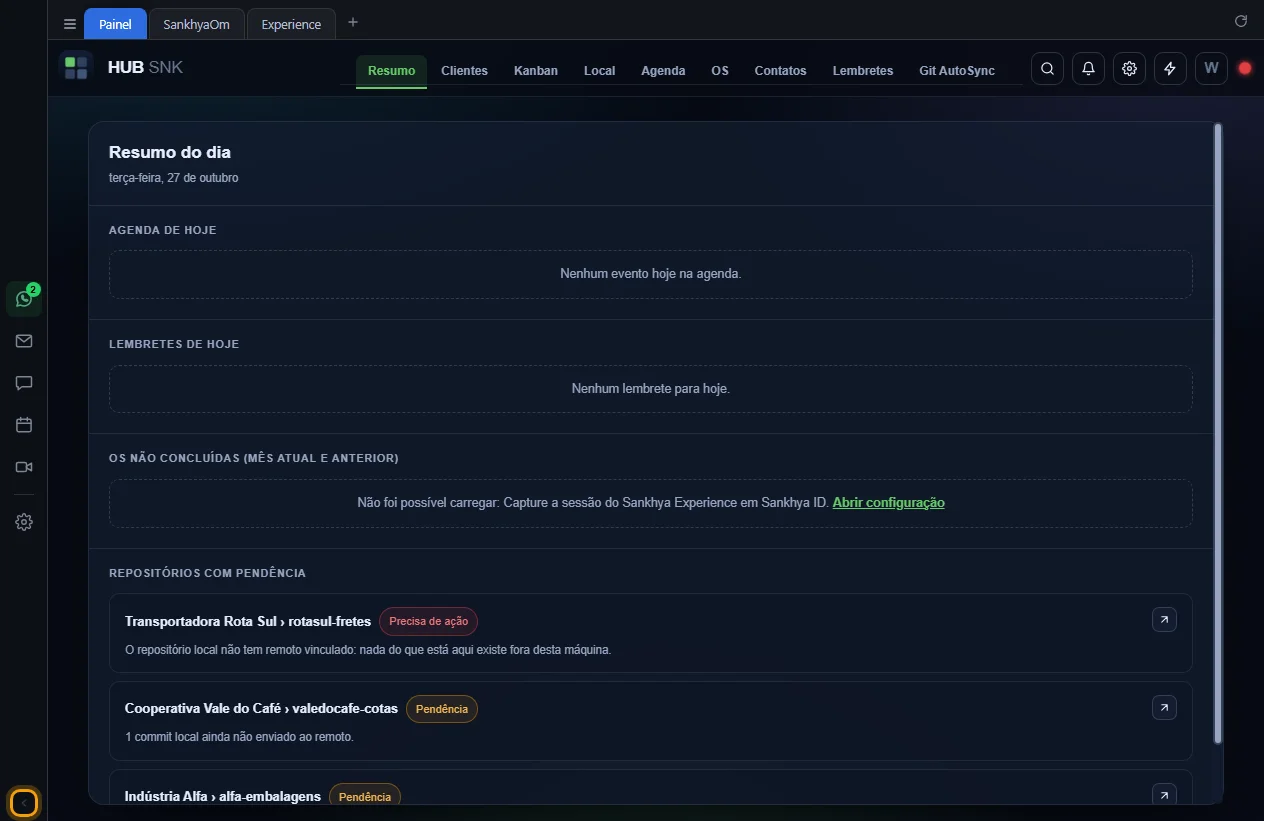Screen dimensions: 1264x821
Task: Open WhatsApp from the left sidebar
Action: (24, 298)
